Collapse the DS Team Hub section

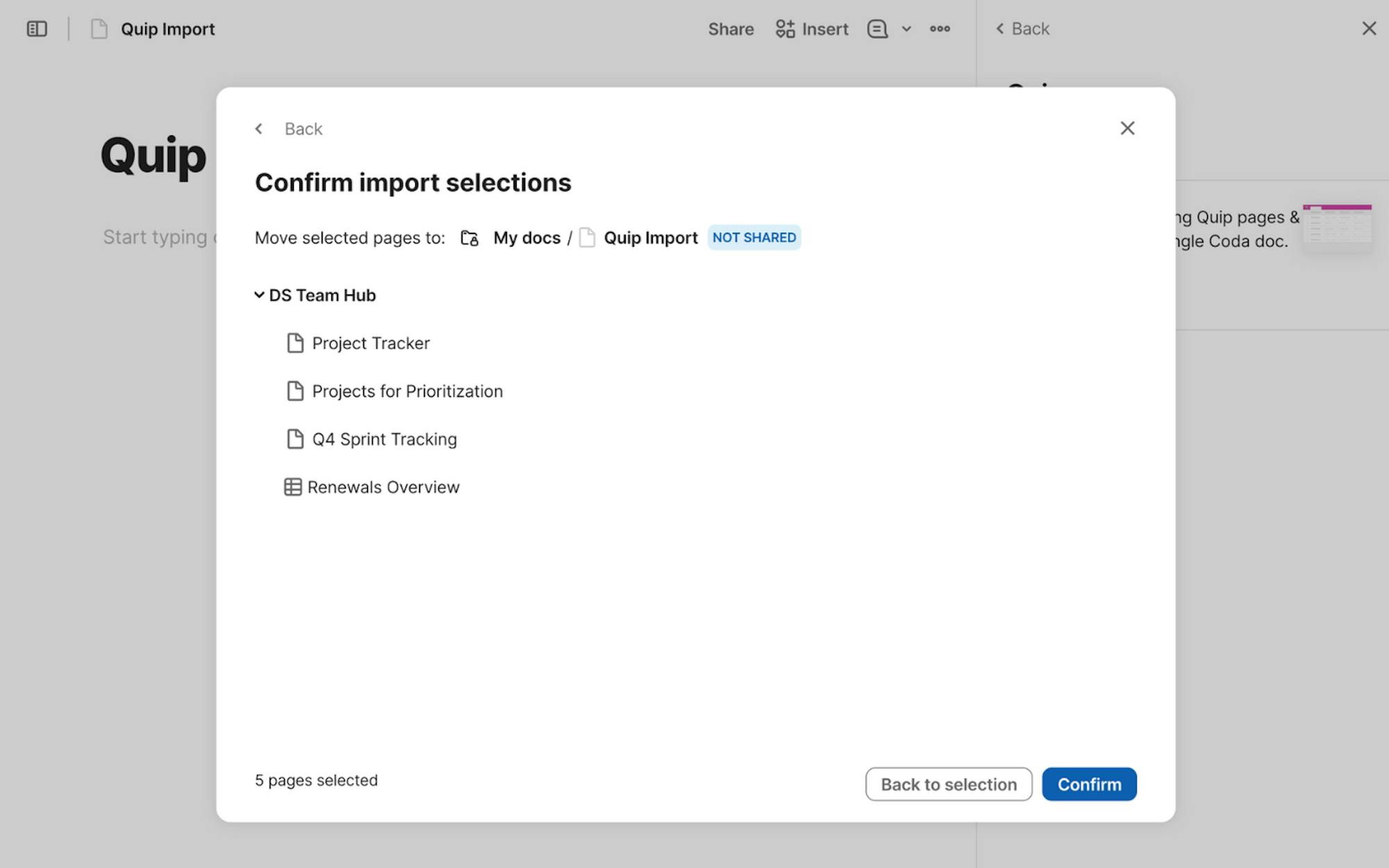259,295
